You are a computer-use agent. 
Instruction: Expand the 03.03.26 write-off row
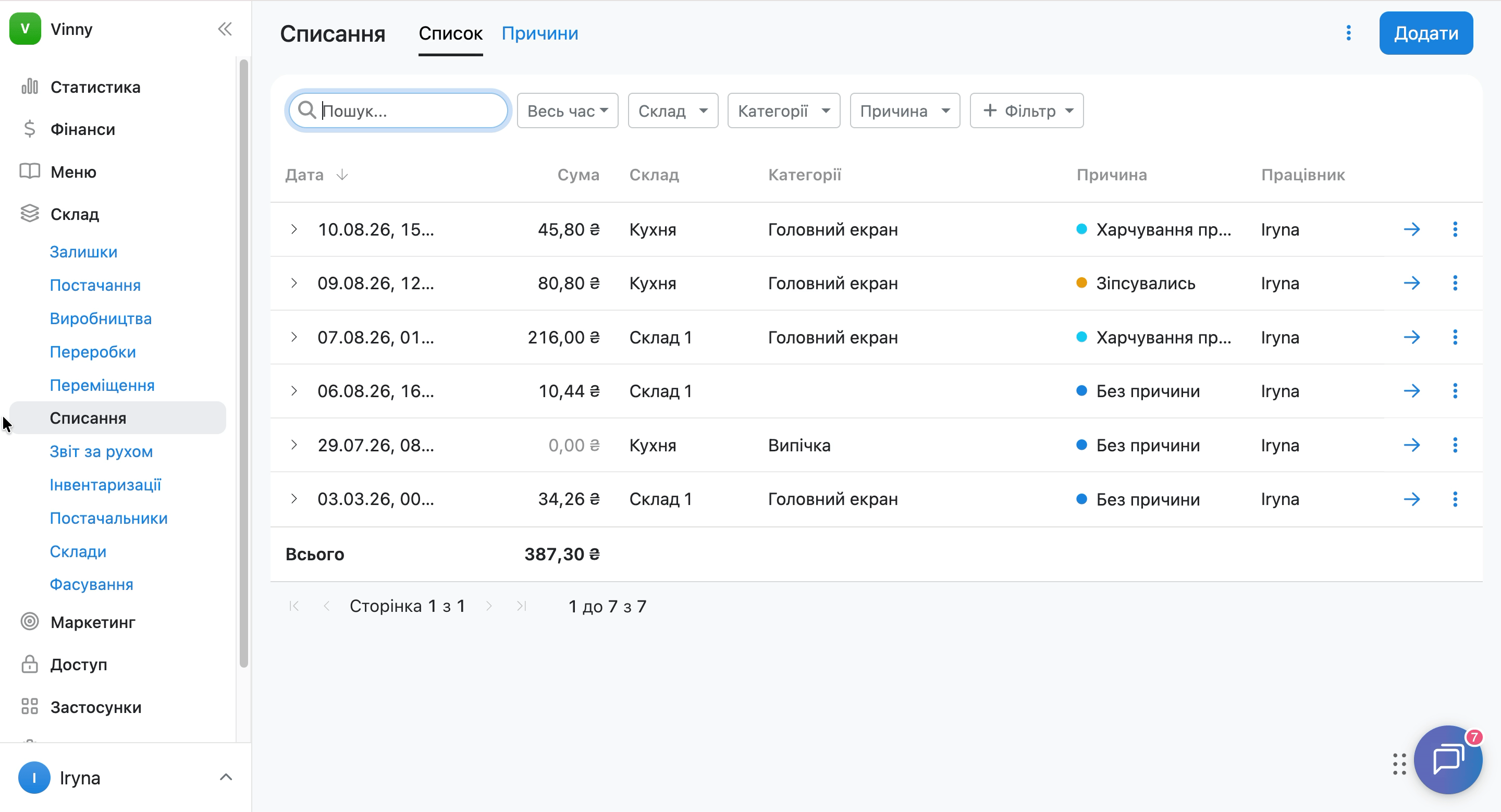click(294, 499)
